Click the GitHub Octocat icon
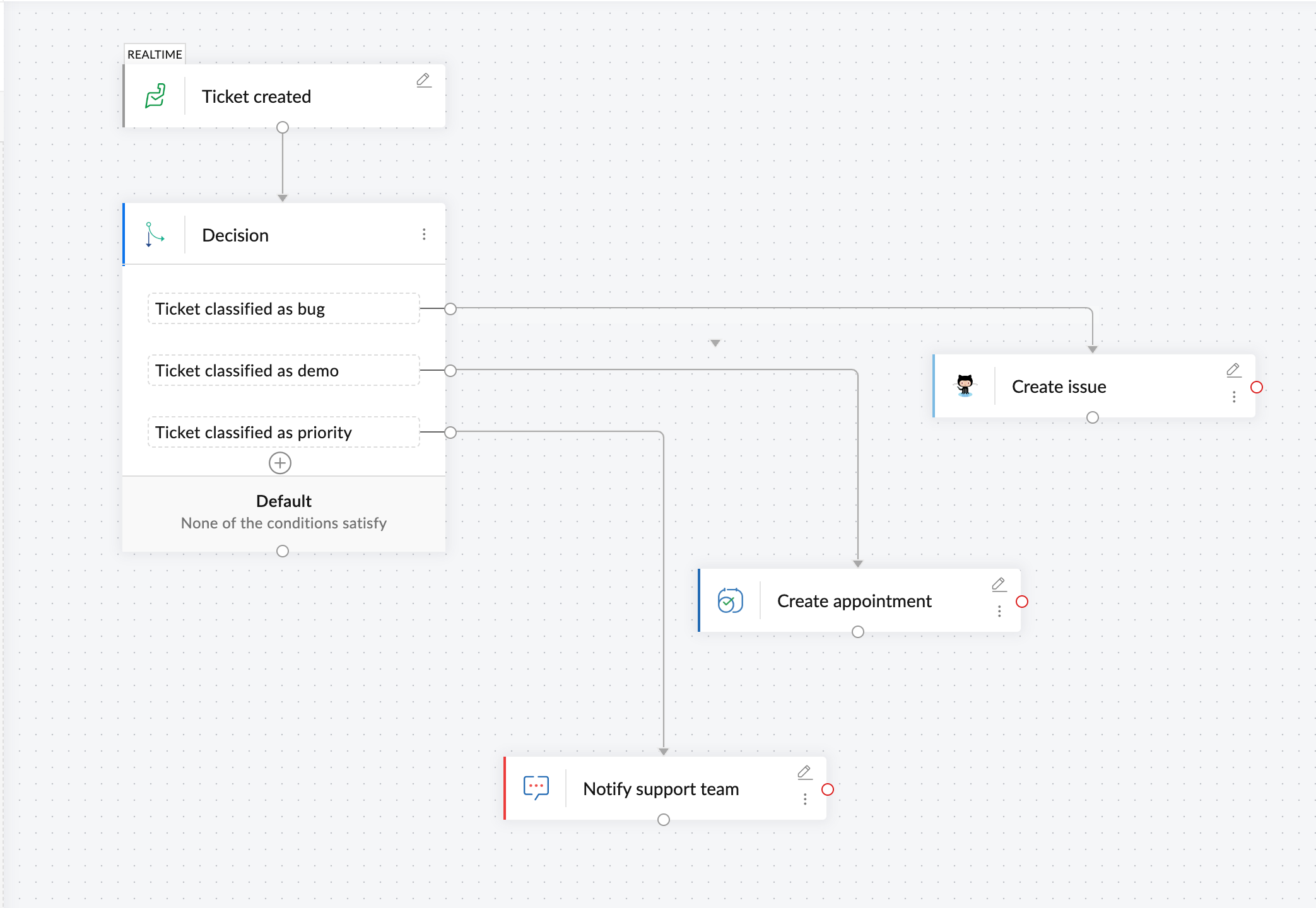The image size is (1316, 908). 965,385
